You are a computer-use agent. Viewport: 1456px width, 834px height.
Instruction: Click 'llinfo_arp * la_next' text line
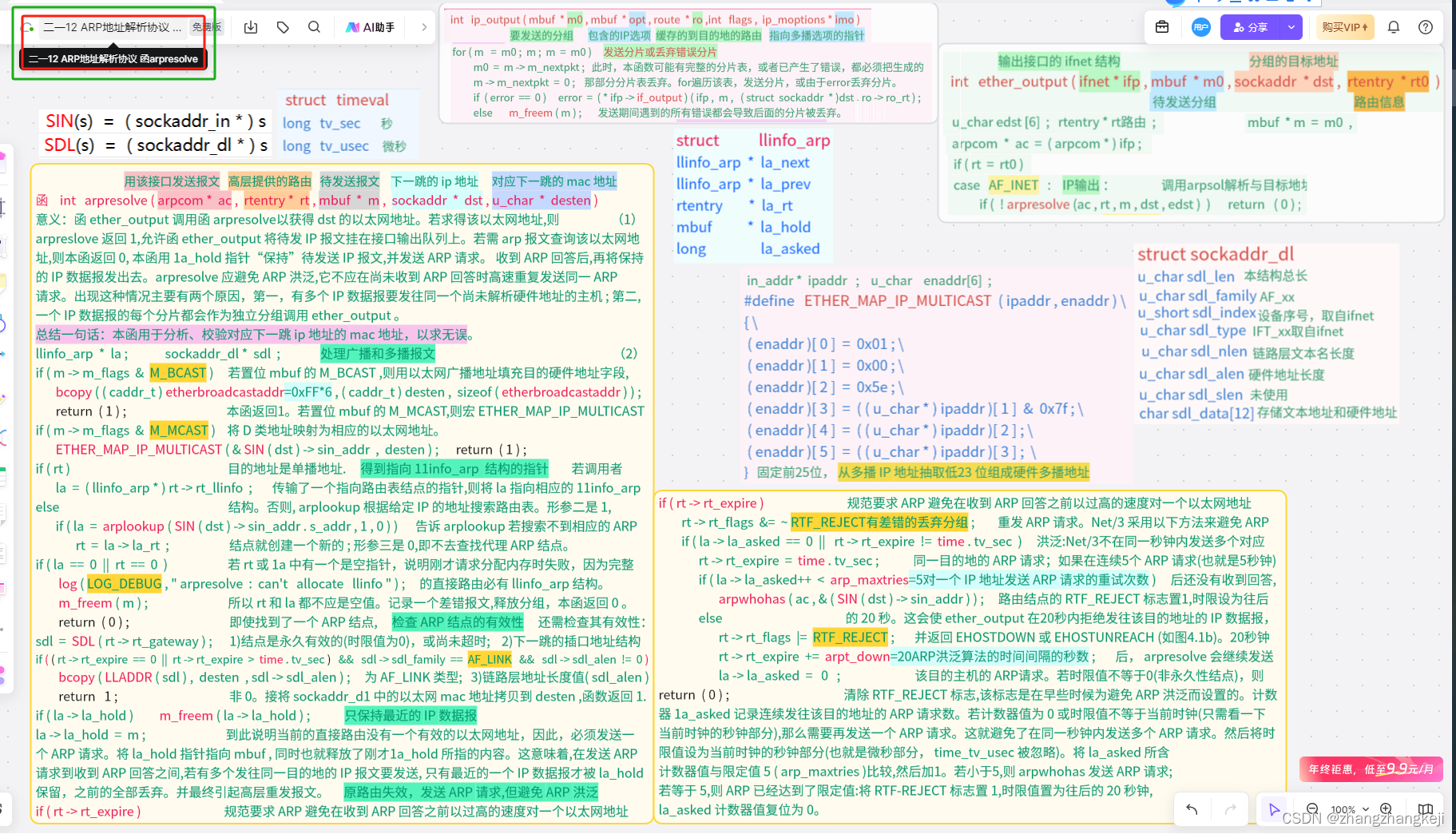click(743, 162)
